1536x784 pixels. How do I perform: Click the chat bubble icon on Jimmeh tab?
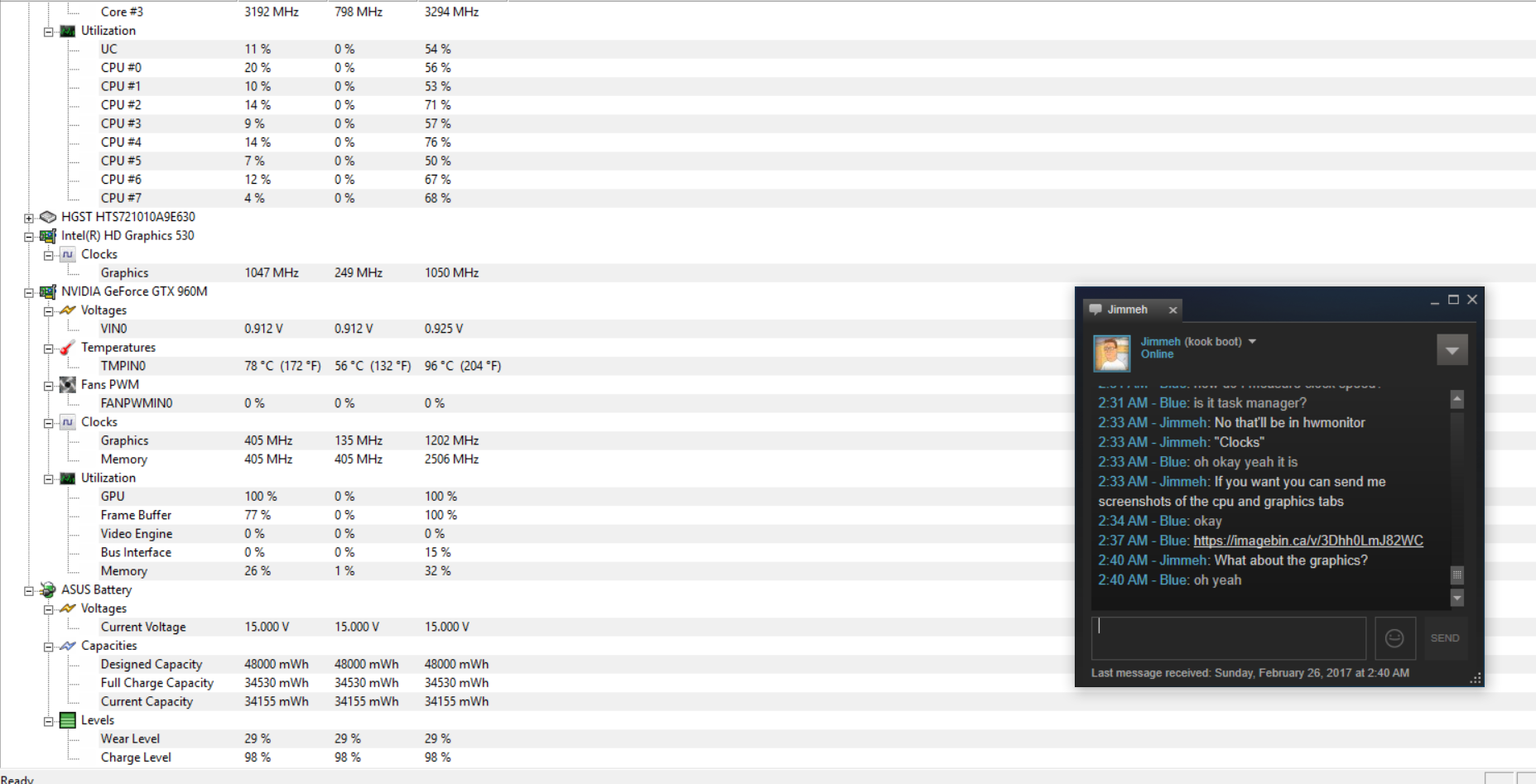pos(1095,310)
